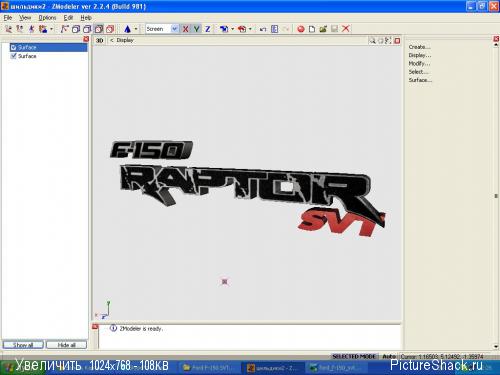Open the Edit menu
This screenshot has width=500, height=375.
pos(68,18)
